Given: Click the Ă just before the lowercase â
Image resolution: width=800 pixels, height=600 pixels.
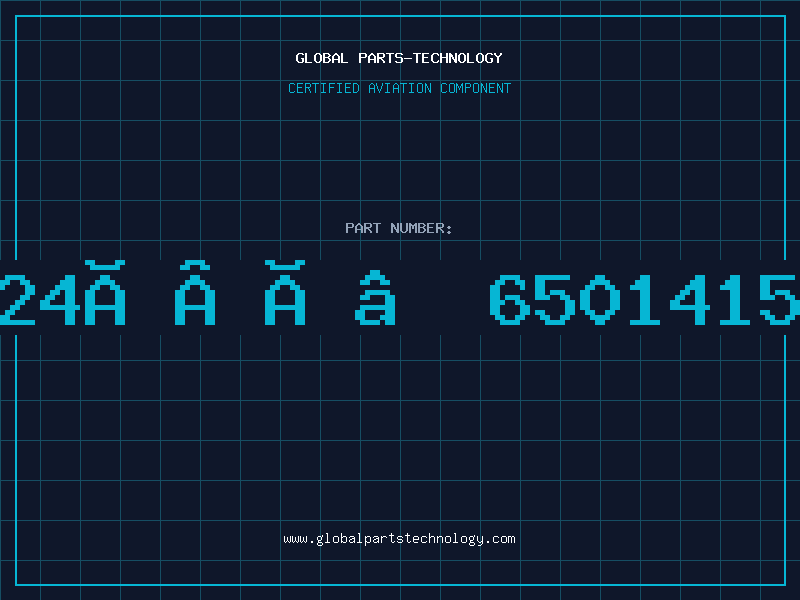Looking at the screenshot, I should tap(285, 293).
